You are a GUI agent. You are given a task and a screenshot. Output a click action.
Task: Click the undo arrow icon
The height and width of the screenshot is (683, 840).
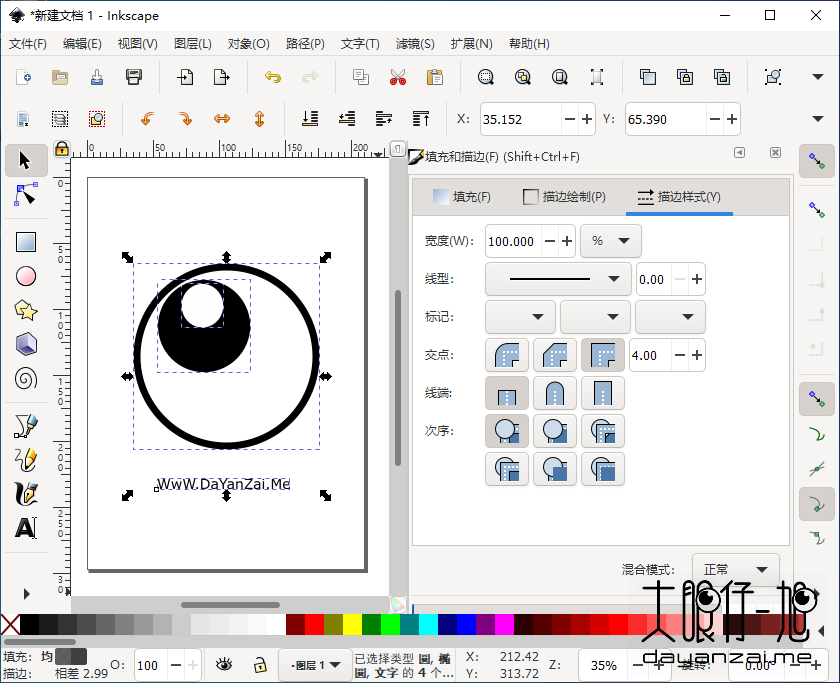coord(273,77)
